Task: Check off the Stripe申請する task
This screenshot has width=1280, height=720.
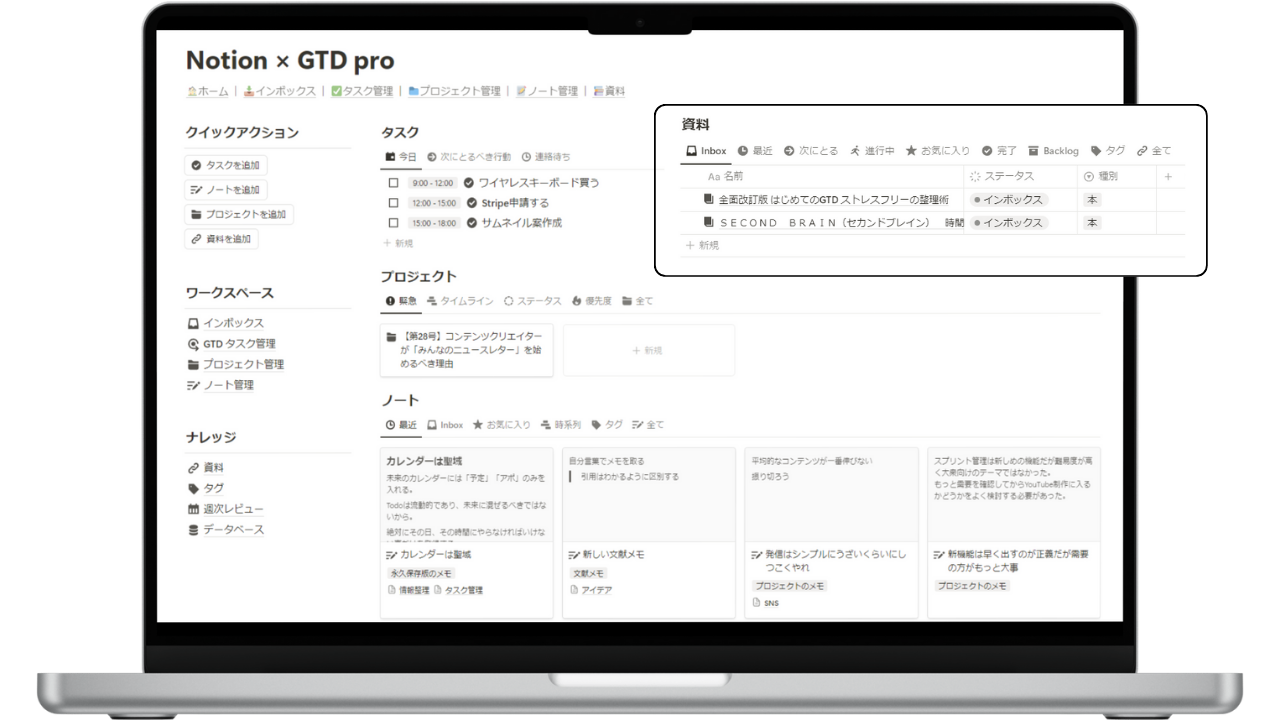Action: [393, 203]
